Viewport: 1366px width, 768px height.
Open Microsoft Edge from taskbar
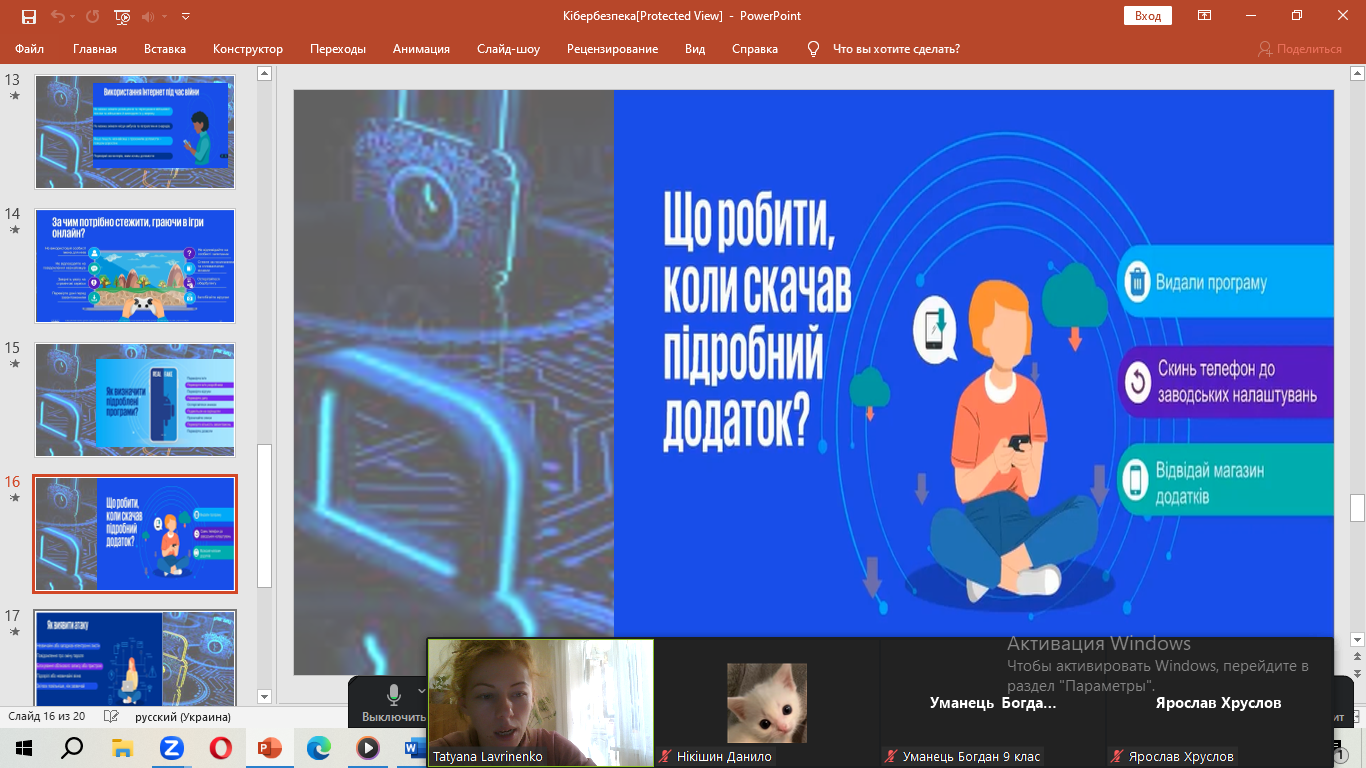[319, 748]
